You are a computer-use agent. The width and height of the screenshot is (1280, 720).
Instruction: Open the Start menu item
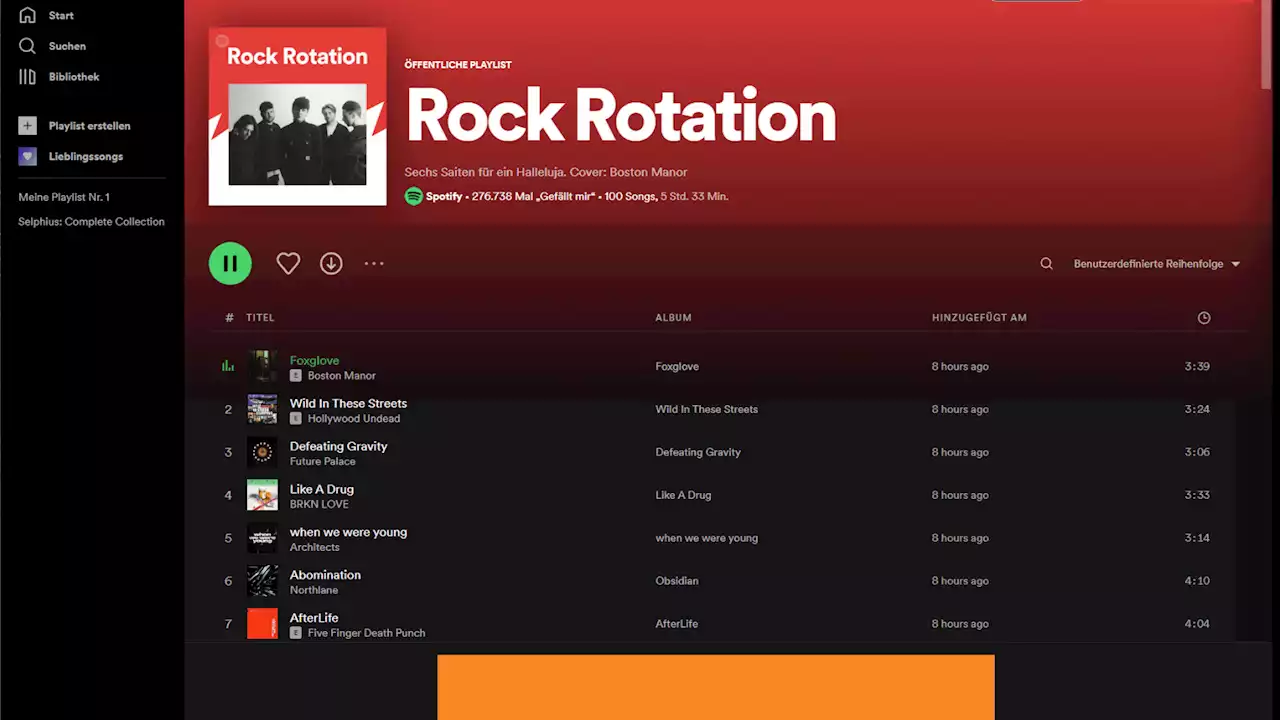[x=61, y=16]
